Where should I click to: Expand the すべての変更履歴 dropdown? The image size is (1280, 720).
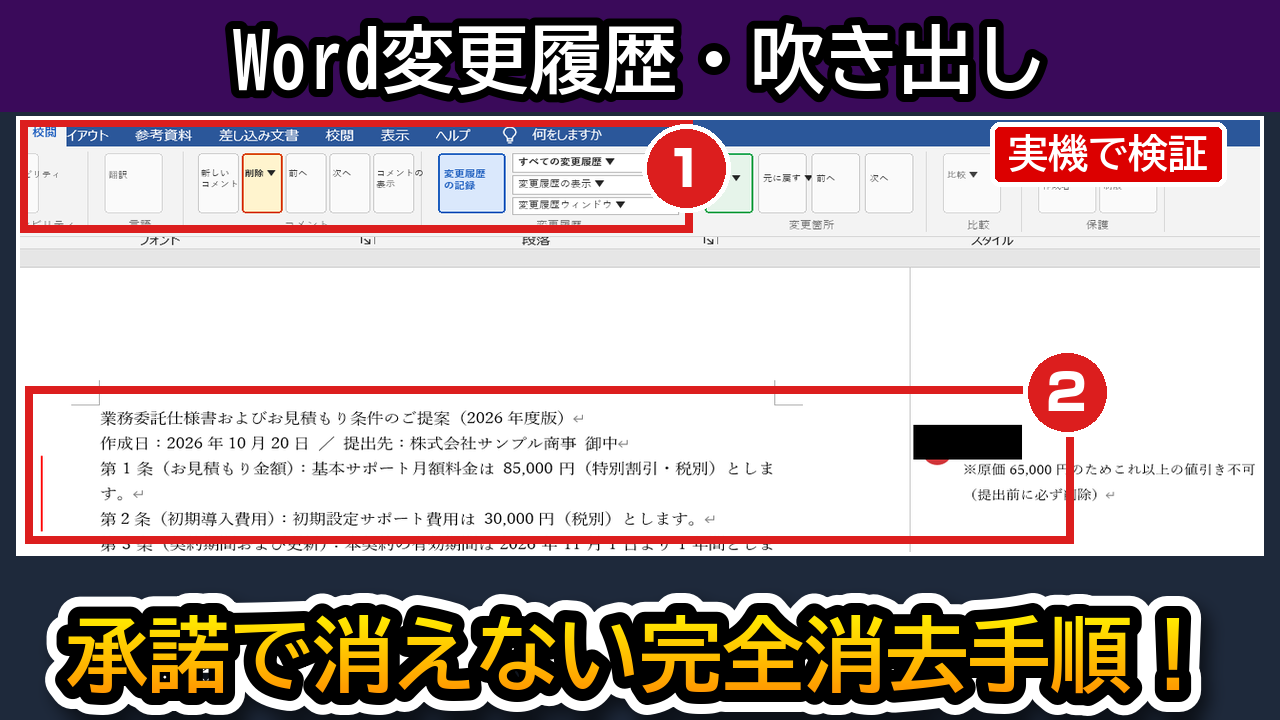(x=596, y=162)
